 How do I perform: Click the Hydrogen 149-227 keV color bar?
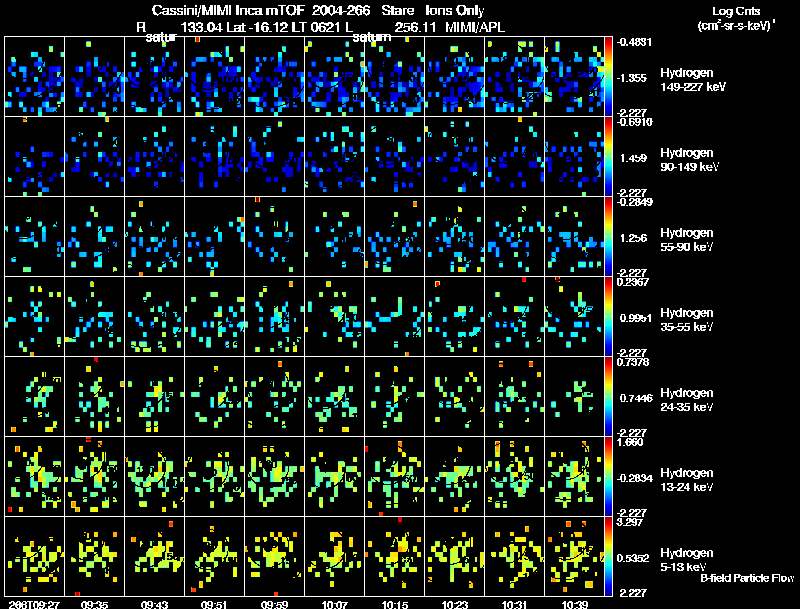coord(608,77)
